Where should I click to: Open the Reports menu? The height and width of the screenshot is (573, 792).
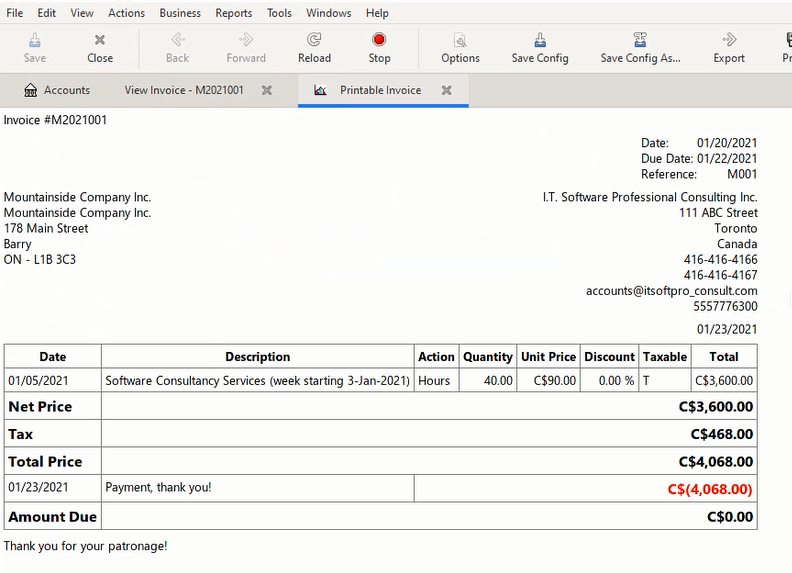(234, 13)
